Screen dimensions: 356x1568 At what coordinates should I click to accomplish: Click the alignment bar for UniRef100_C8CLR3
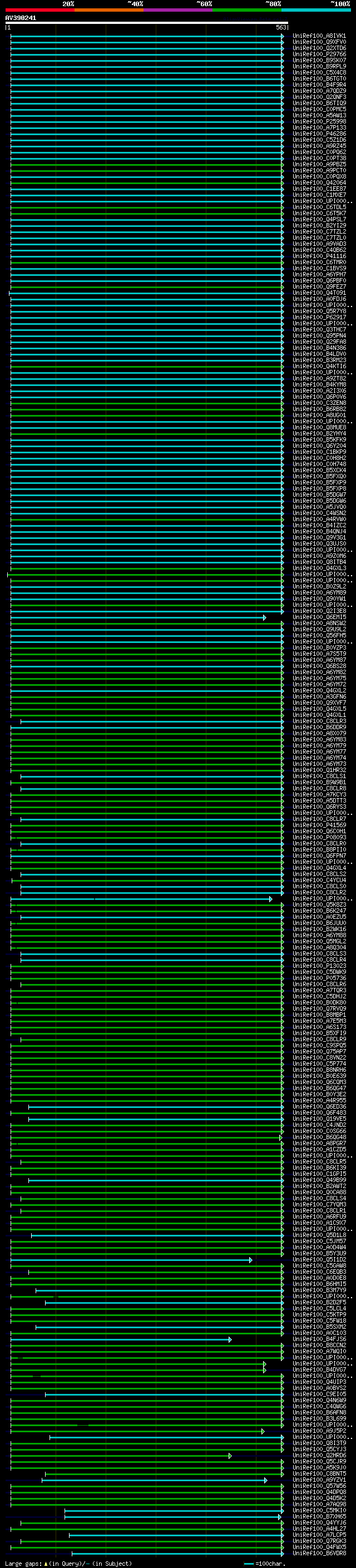(152, 721)
